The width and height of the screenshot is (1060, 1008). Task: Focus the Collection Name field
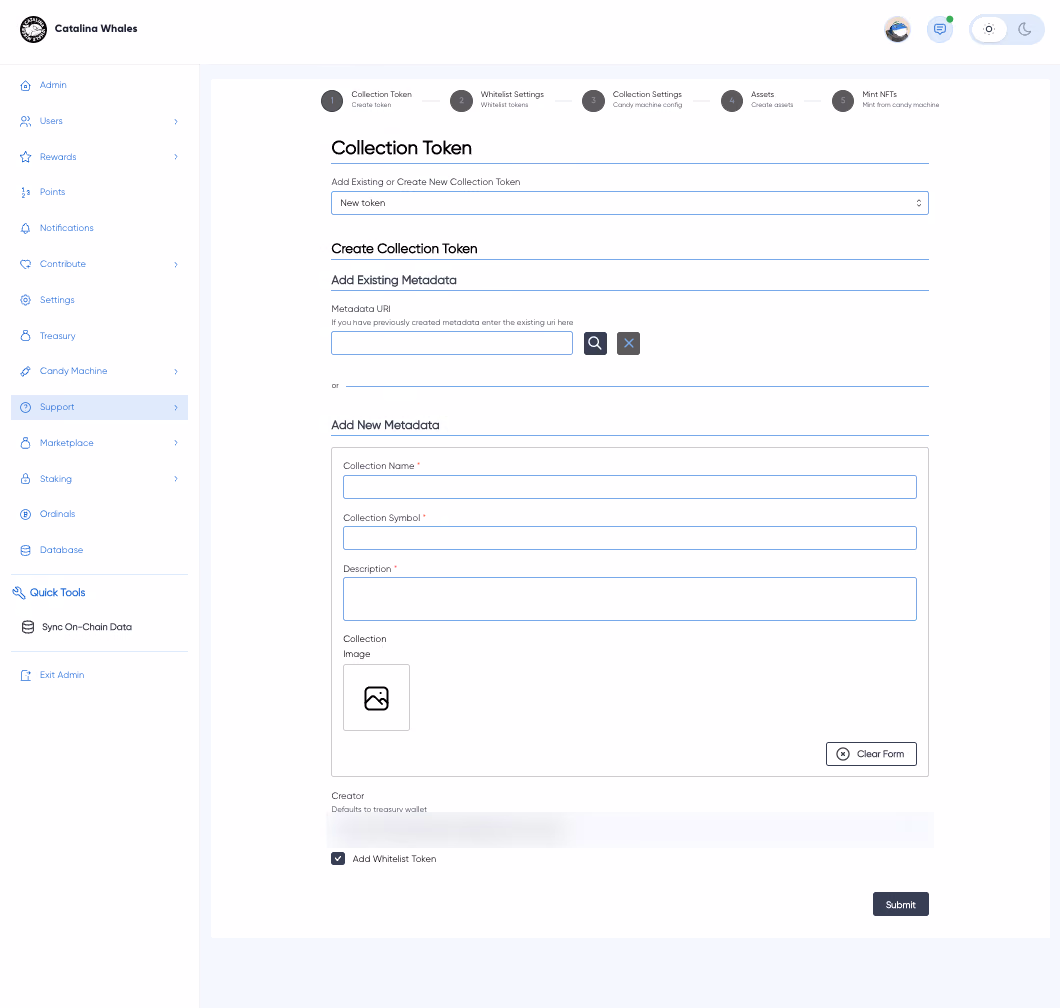click(x=629, y=487)
